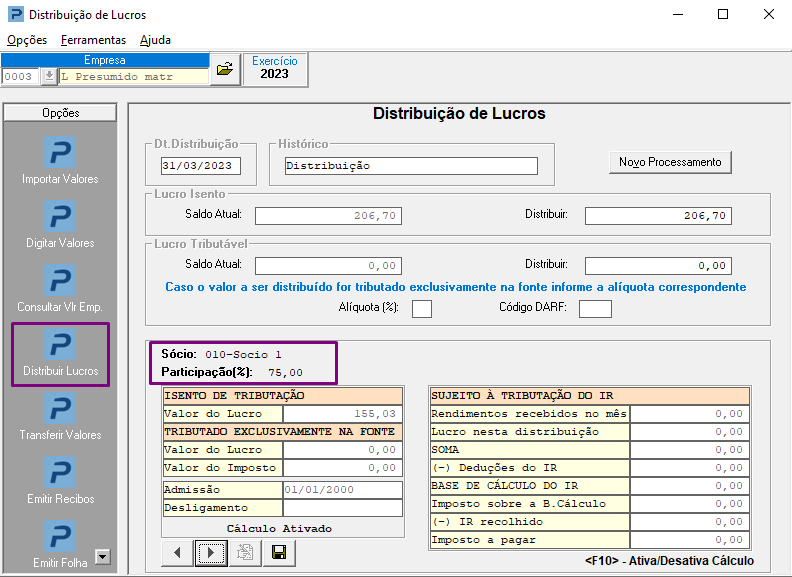This screenshot has width=792, height=577.
Task: Open the Ajuda menu
Action: click(155, 40)
